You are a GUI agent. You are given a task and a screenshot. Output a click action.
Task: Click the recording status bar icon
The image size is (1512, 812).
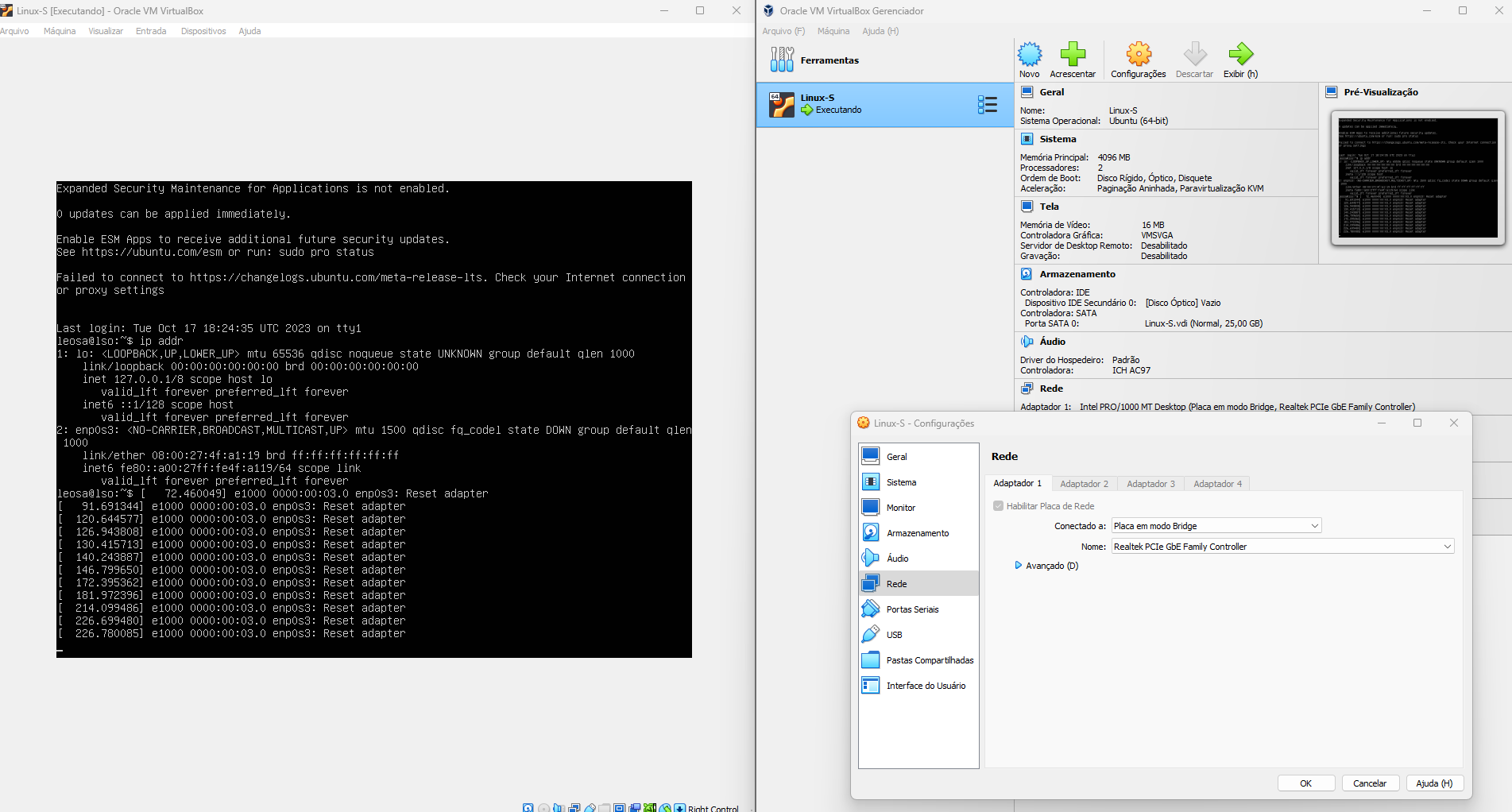point(634,807)
